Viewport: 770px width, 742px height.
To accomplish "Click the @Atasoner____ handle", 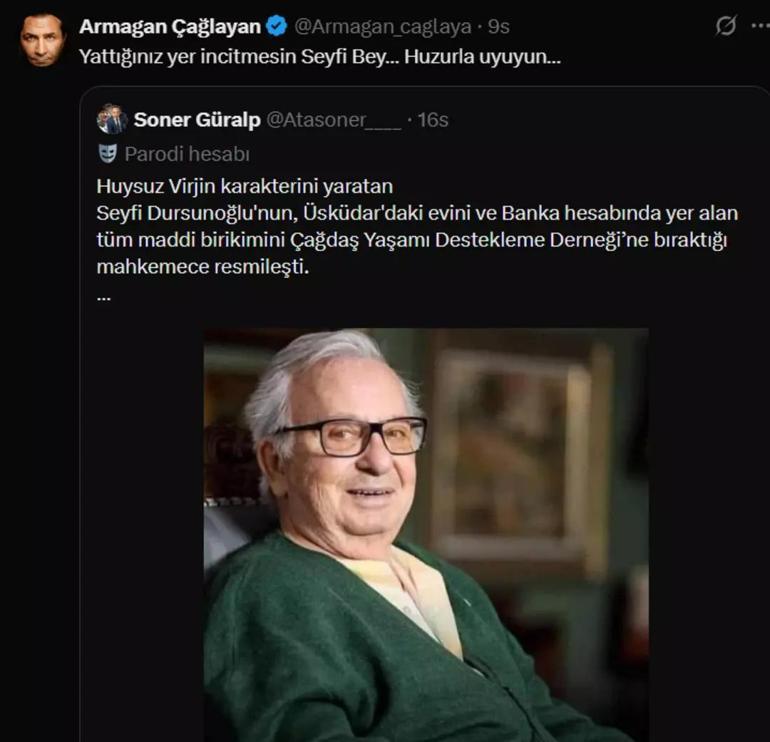I will [x=333, y=120].
